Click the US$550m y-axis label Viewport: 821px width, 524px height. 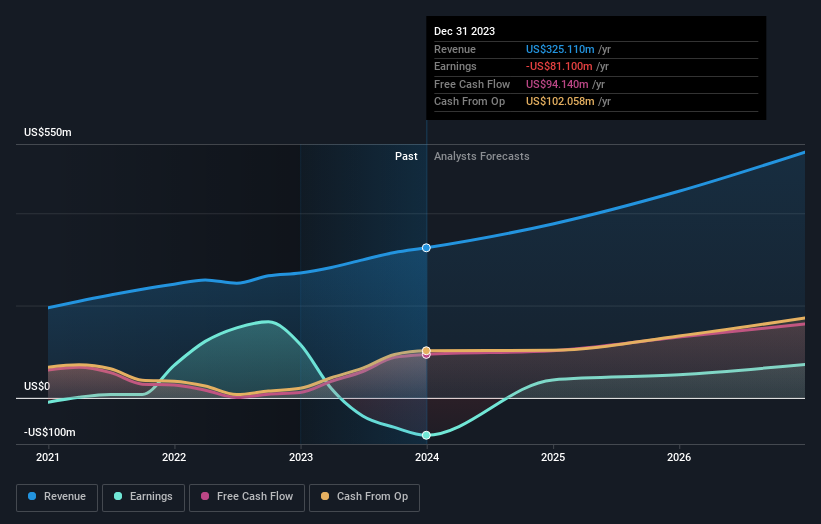(48, 132)
